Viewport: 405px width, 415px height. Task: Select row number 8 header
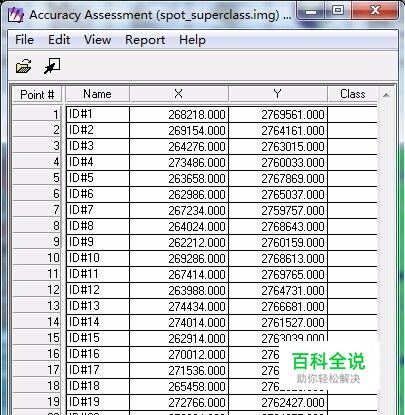point(37,226)
